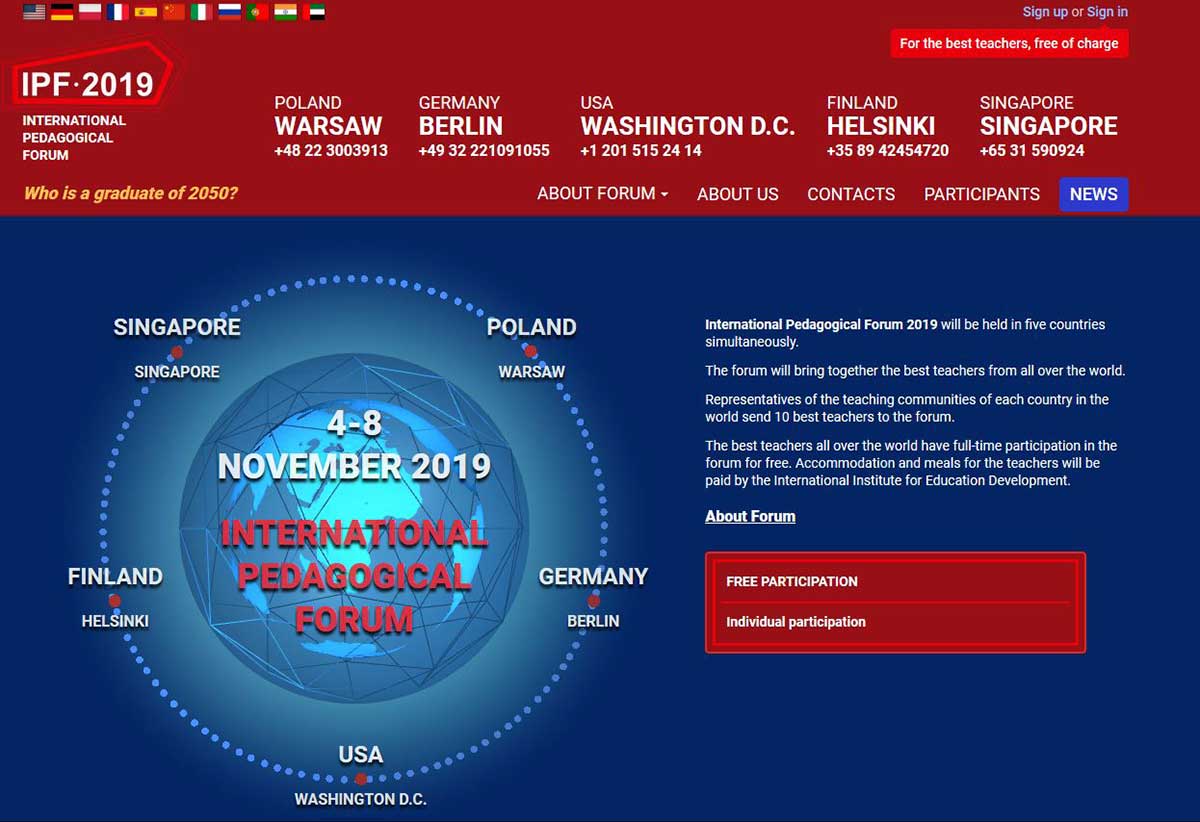The height and width of the screenshot is (822, 1200).
Task: Click the Individual participation option
Action: pos(795,621)
